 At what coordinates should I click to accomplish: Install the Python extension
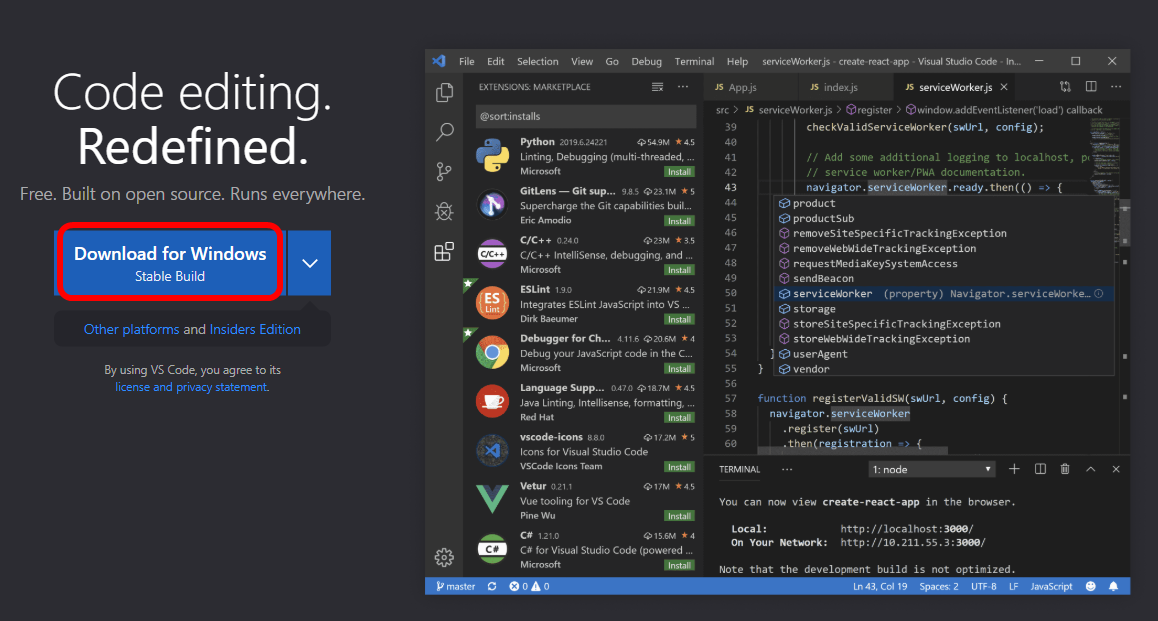click(679, 172)
